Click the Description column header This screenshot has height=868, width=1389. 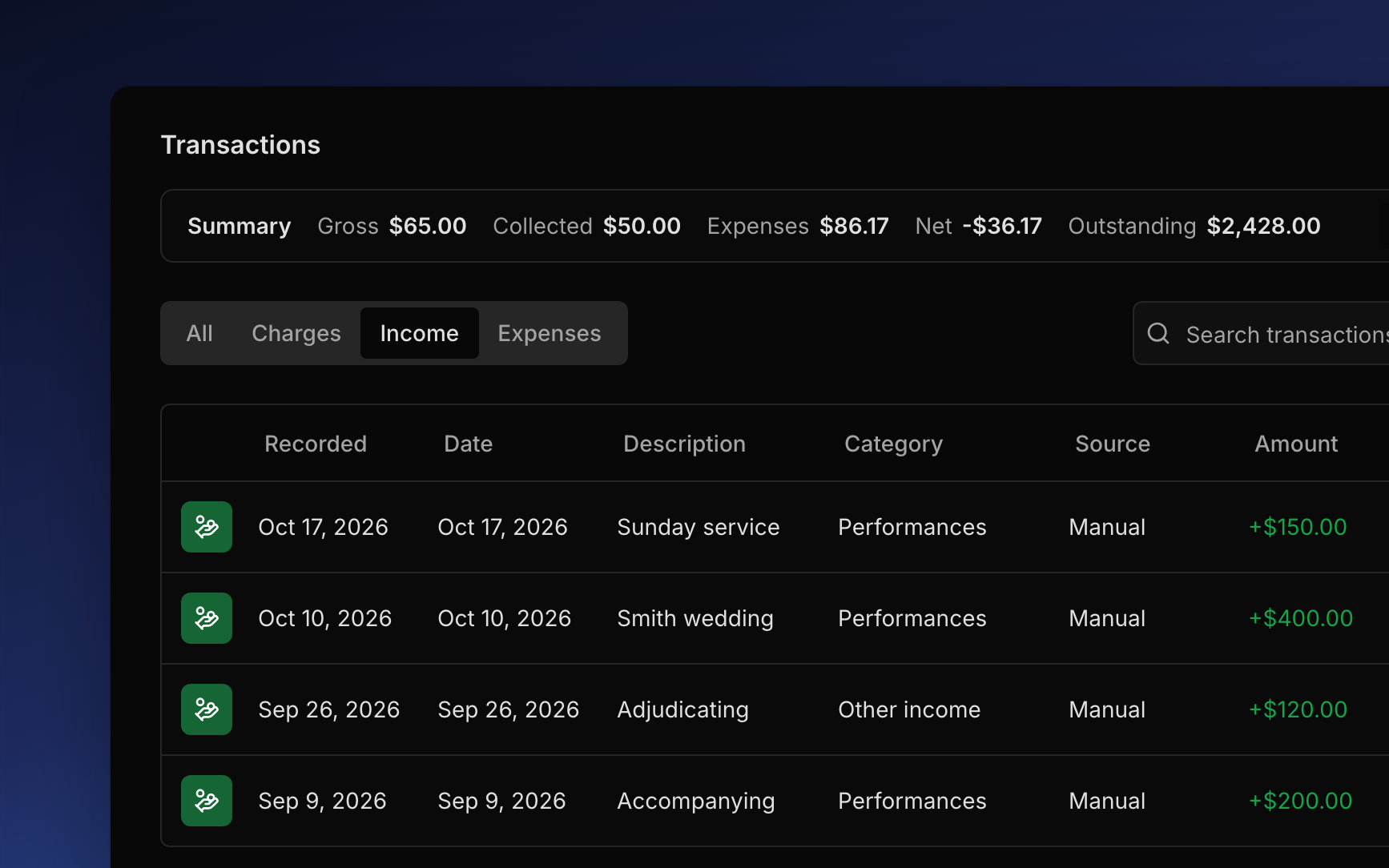685,444
